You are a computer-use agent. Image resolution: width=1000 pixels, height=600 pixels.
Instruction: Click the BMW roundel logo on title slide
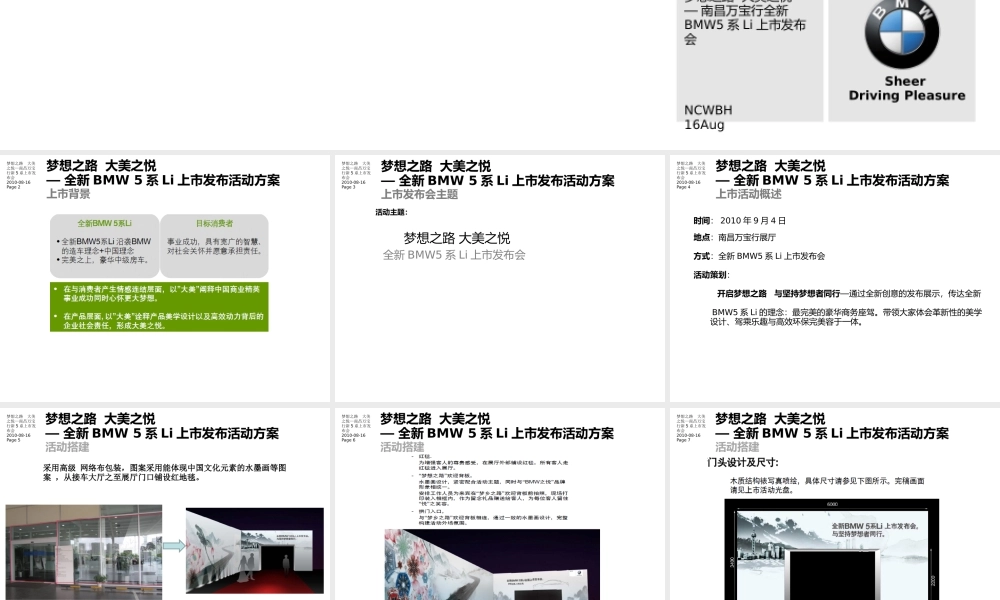pyautogui.click(x=902, y=33)
